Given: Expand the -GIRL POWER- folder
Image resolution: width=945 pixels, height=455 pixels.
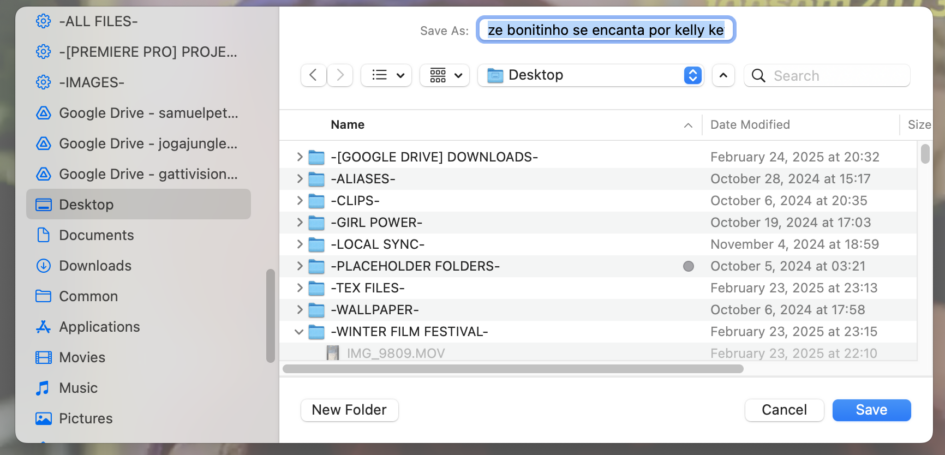Looking at the screenshot, I should [x=299, y=222].
